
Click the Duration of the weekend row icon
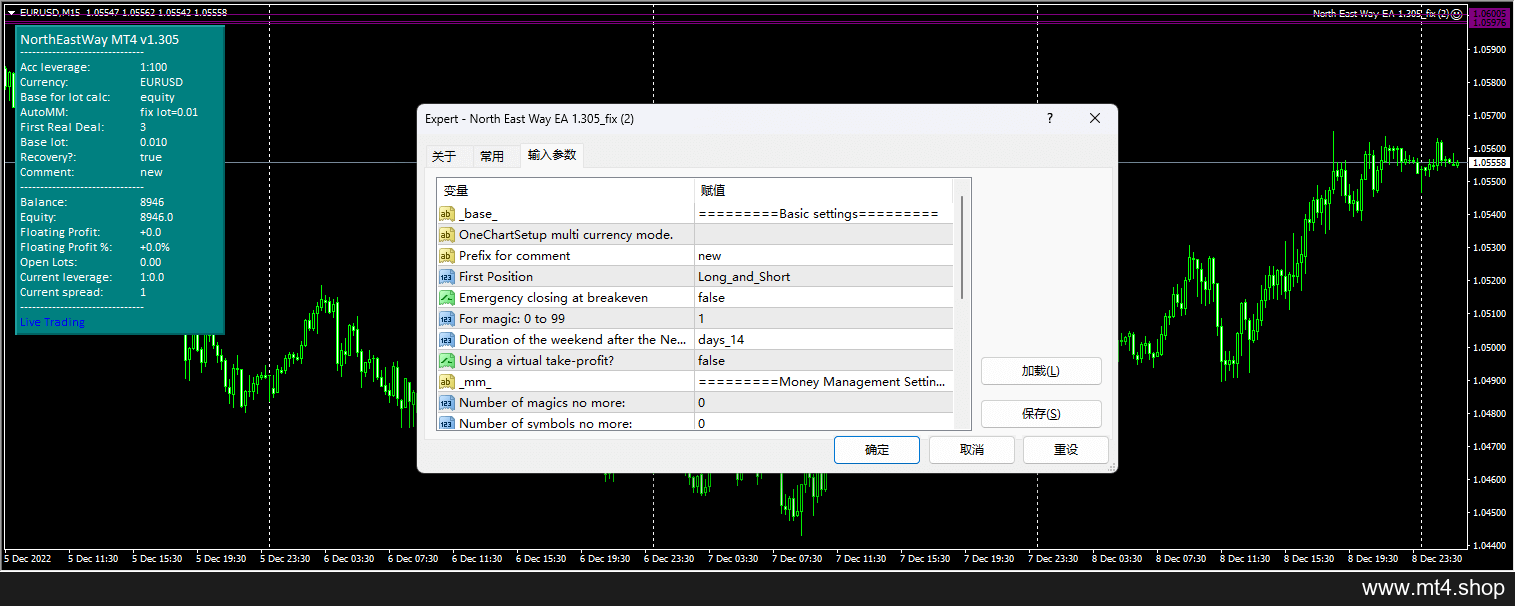pyautogui.click(x=447, y=340)
